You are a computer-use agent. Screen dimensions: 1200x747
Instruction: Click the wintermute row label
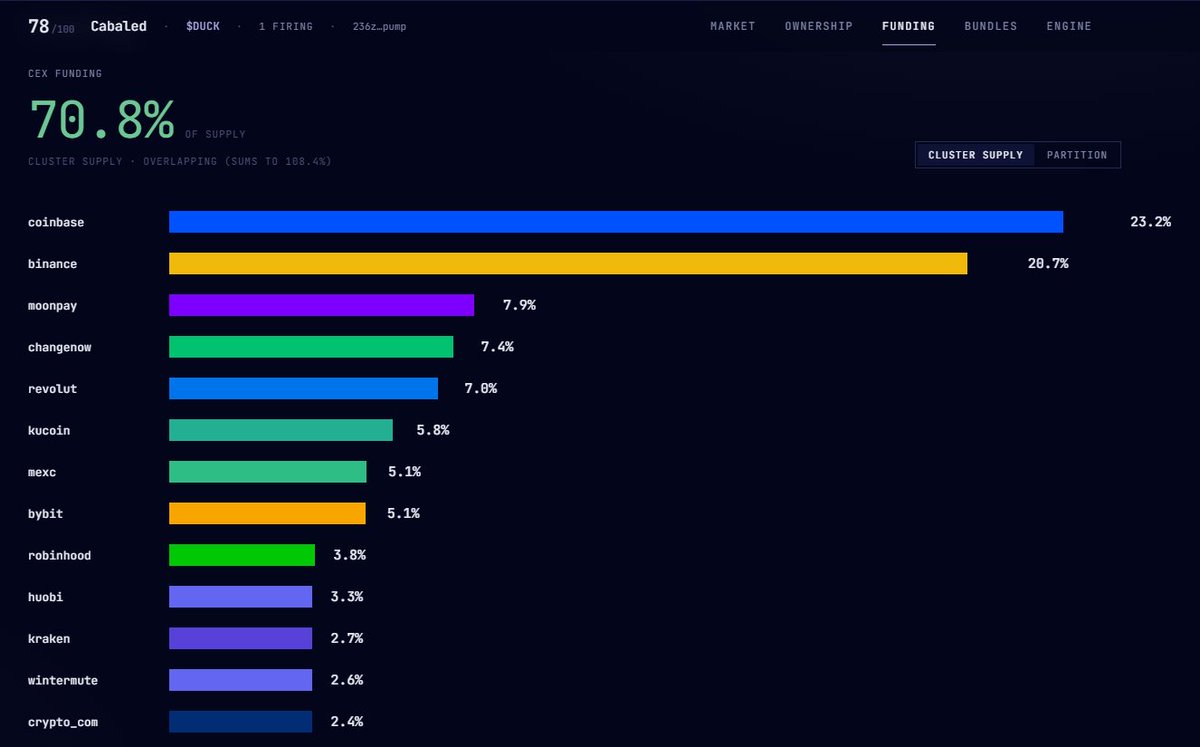[63, 680]
